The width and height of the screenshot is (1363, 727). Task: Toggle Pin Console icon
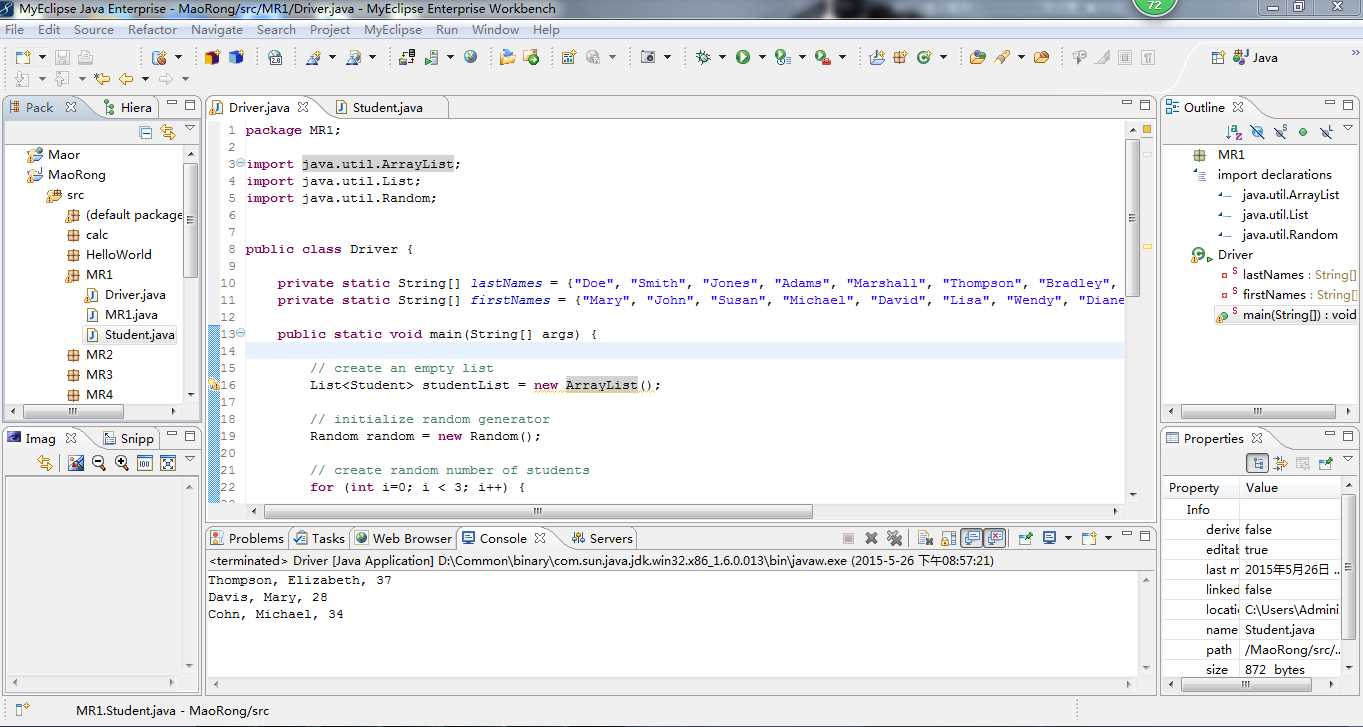(x=1025, y=538)
